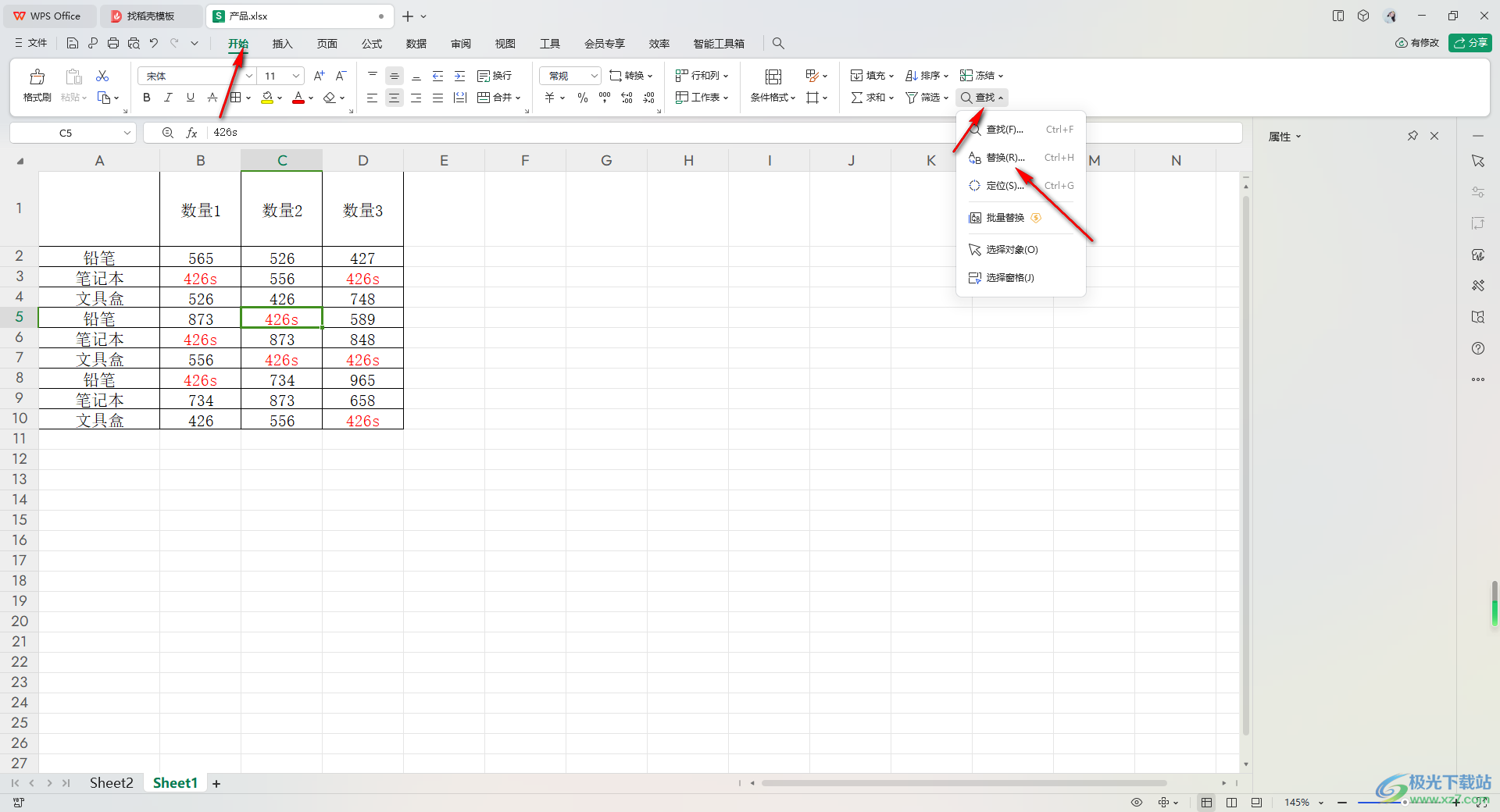
Task: Click the Save icon in quick toolbar
Action: (x=73, y=44)
